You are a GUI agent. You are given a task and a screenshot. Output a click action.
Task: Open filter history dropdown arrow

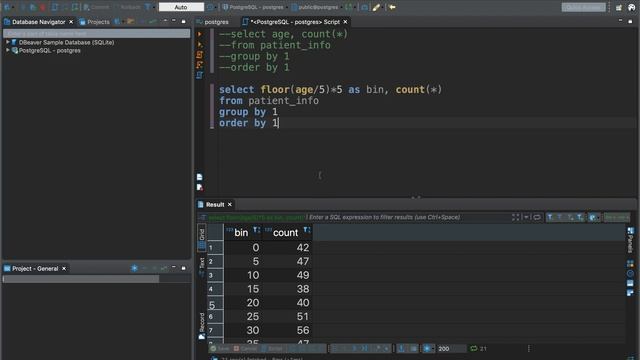click(x=527, y=217)
